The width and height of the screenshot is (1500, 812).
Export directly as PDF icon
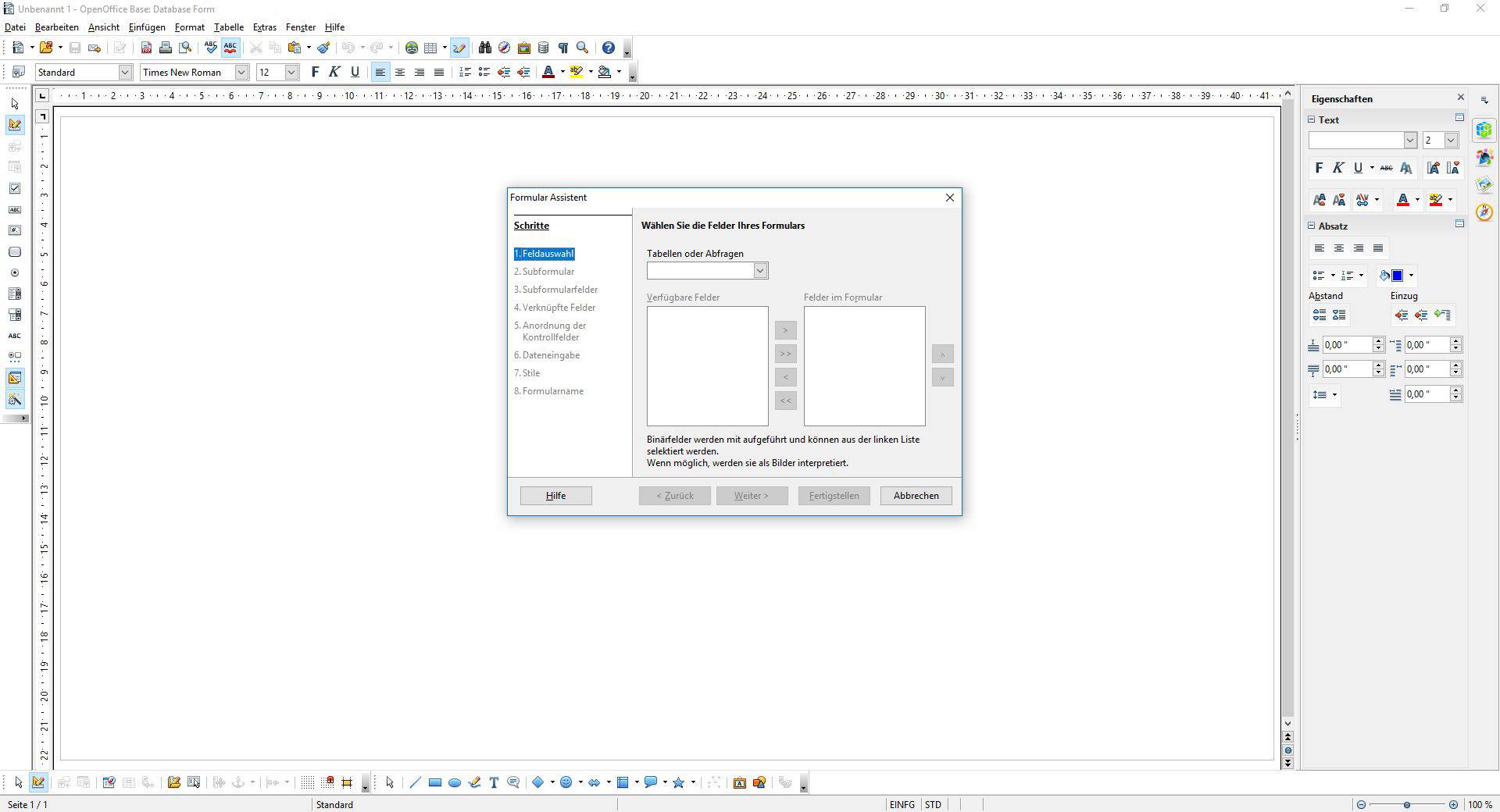(x=146, y=48)
